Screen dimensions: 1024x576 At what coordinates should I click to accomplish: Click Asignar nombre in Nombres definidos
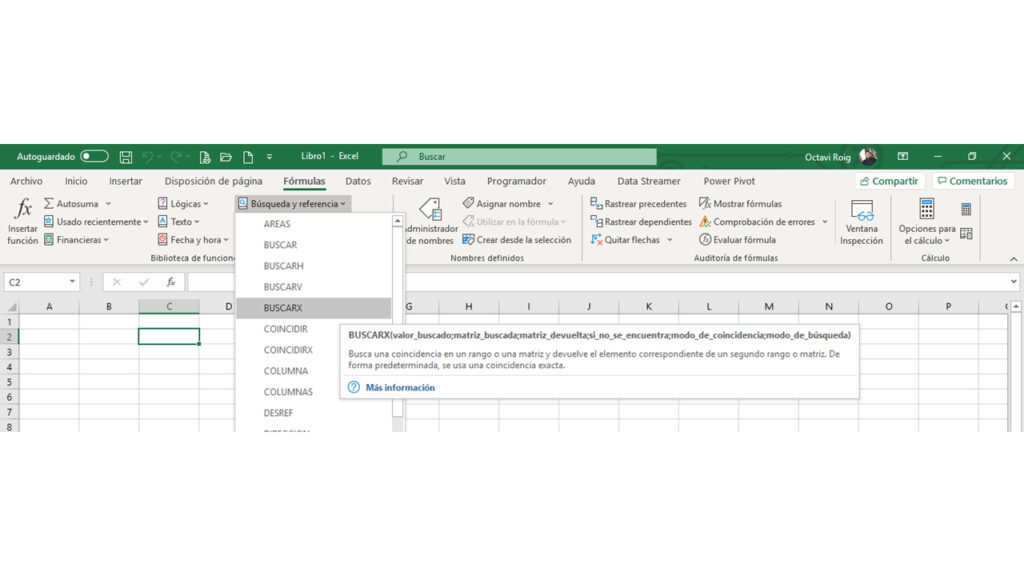tap(510, 203)
